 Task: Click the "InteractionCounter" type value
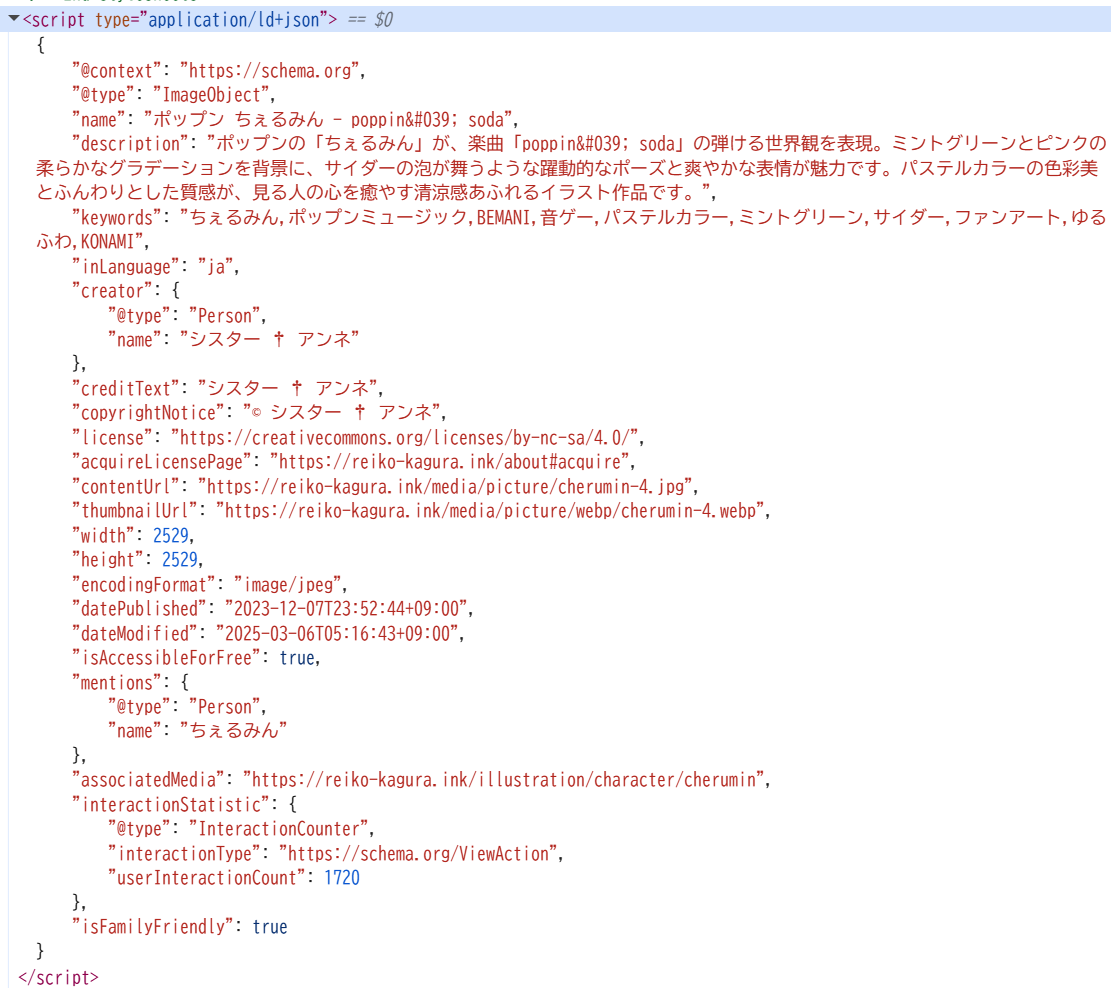(279, 829)
